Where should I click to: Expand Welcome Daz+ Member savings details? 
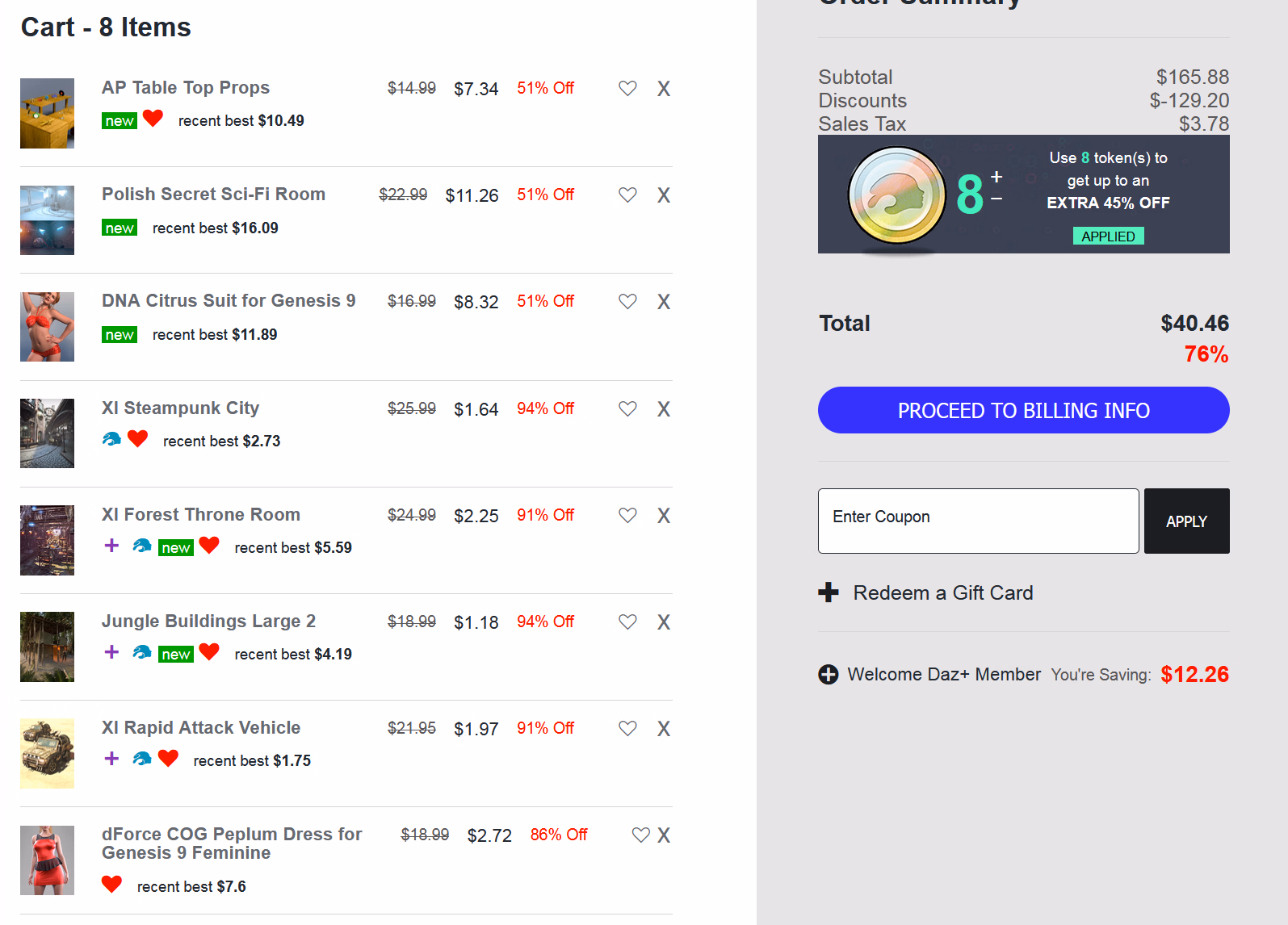pos(829,675)
